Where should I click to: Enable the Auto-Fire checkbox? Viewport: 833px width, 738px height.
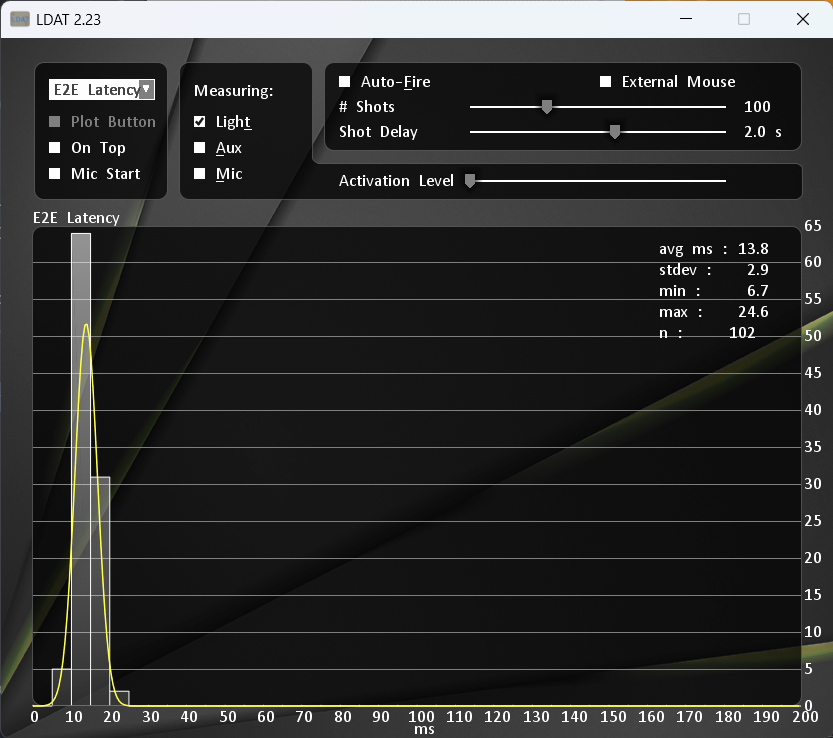click(x=345, y=81)
